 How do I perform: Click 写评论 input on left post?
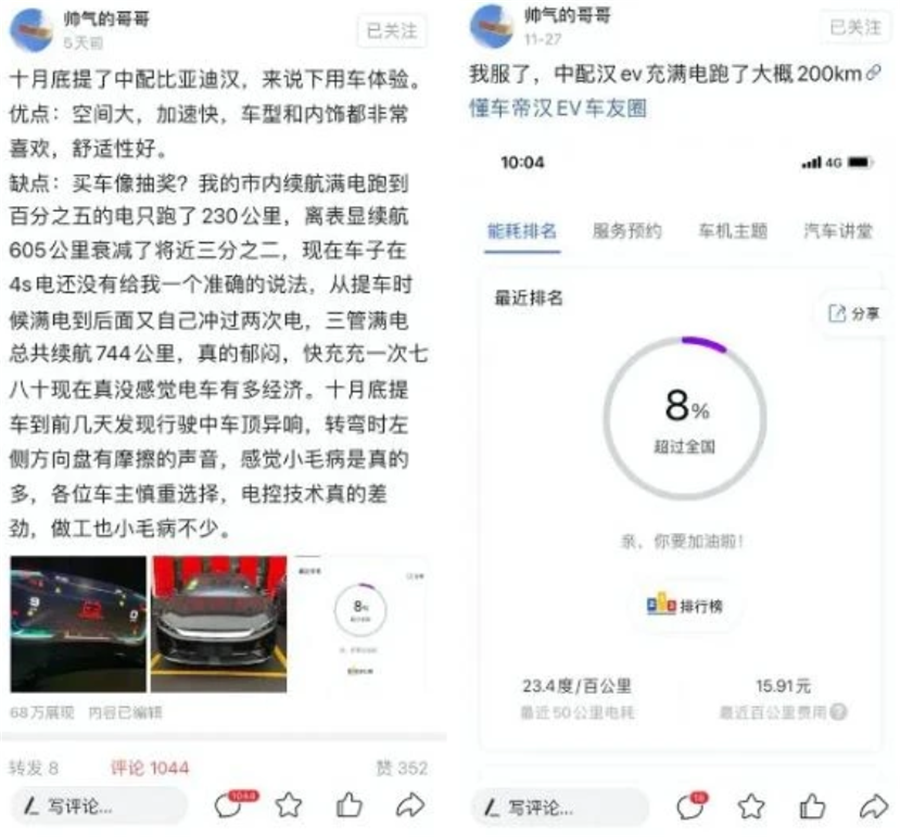[99, 807]
